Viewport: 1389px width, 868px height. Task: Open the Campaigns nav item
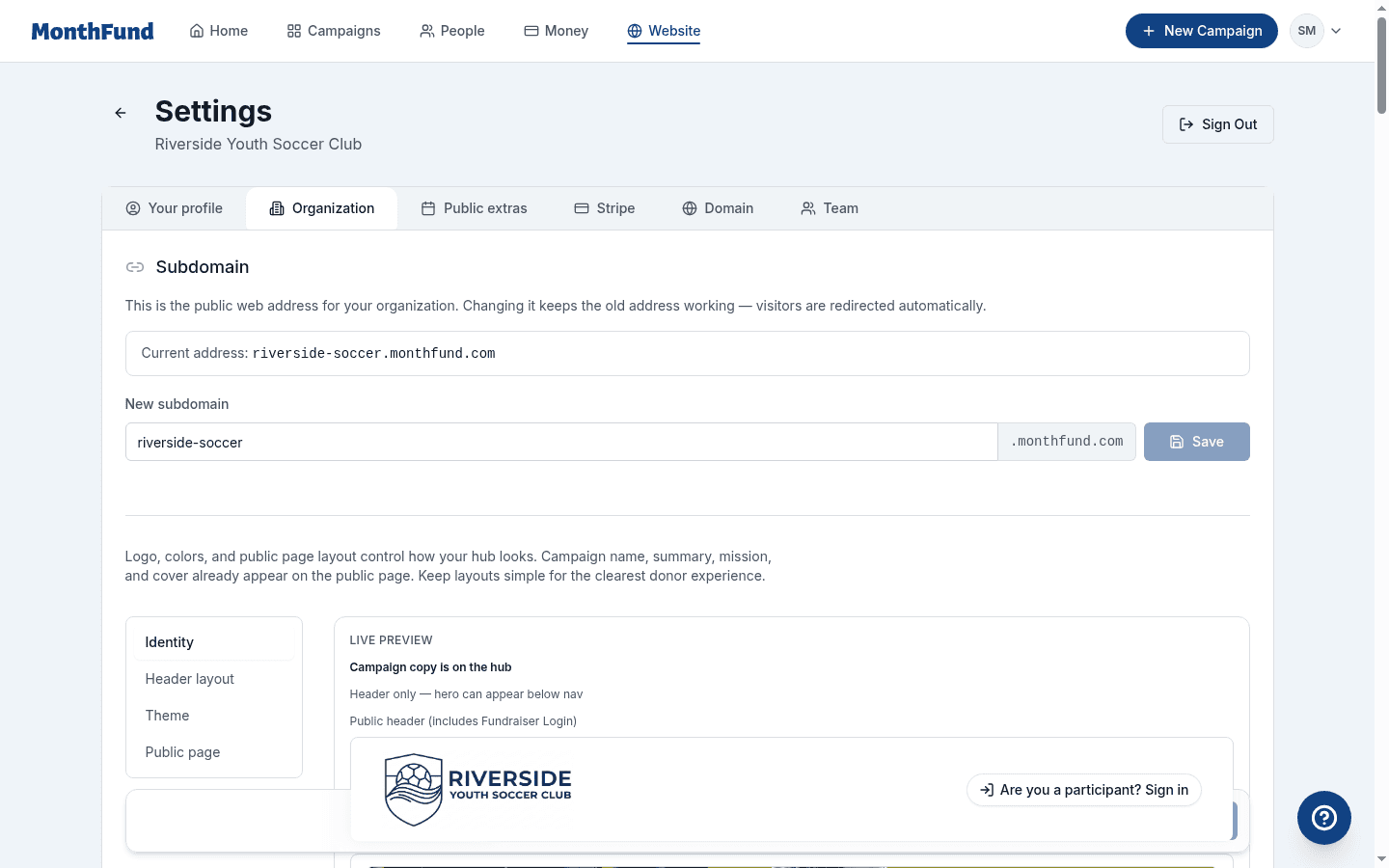coord(334,31)
